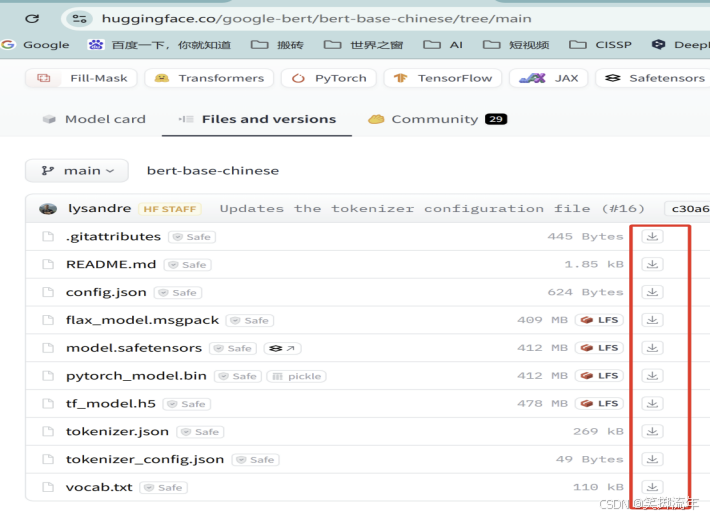This screenshot has height=517, width=710.
Task: Open the Community tab
Action: (437, 119)
